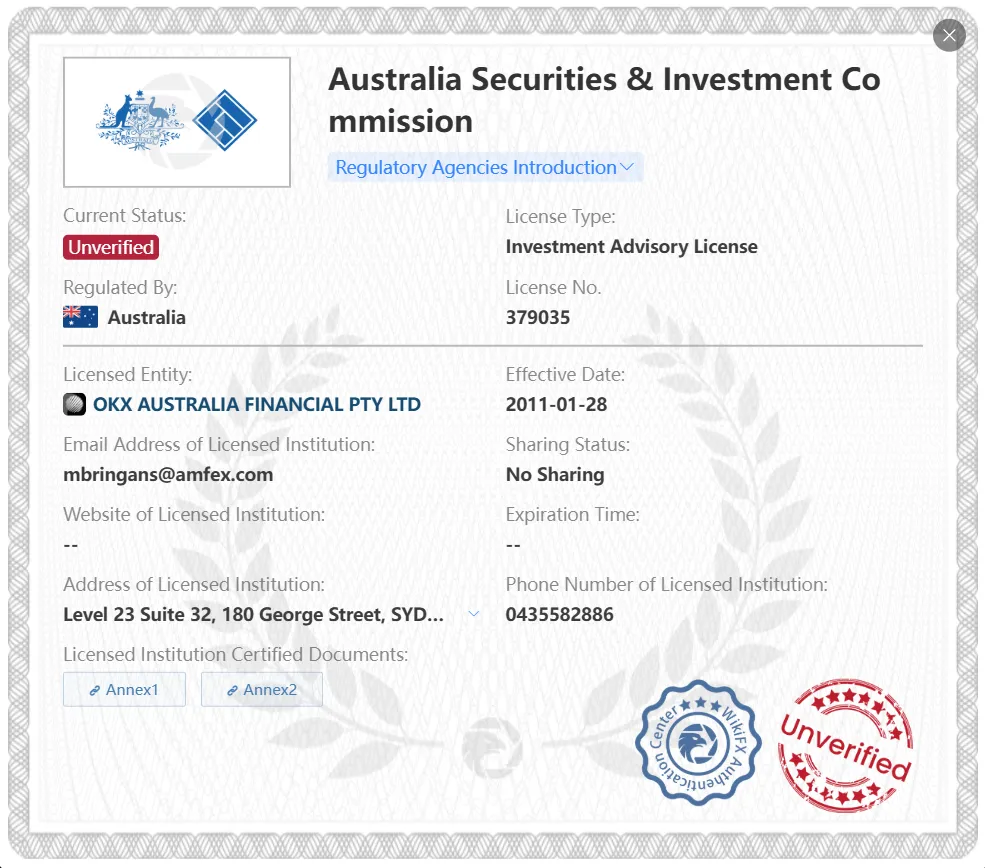The image size is (985, 868).
Task: Click the phone number 0435582886
Action: pos(560,614)
